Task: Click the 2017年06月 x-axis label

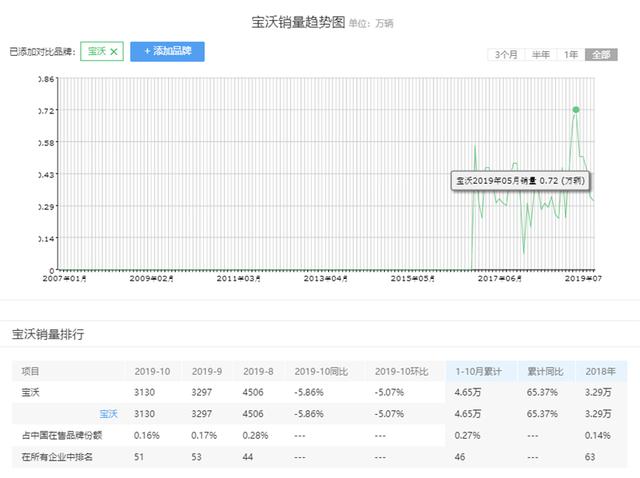Action: point(500,278)
